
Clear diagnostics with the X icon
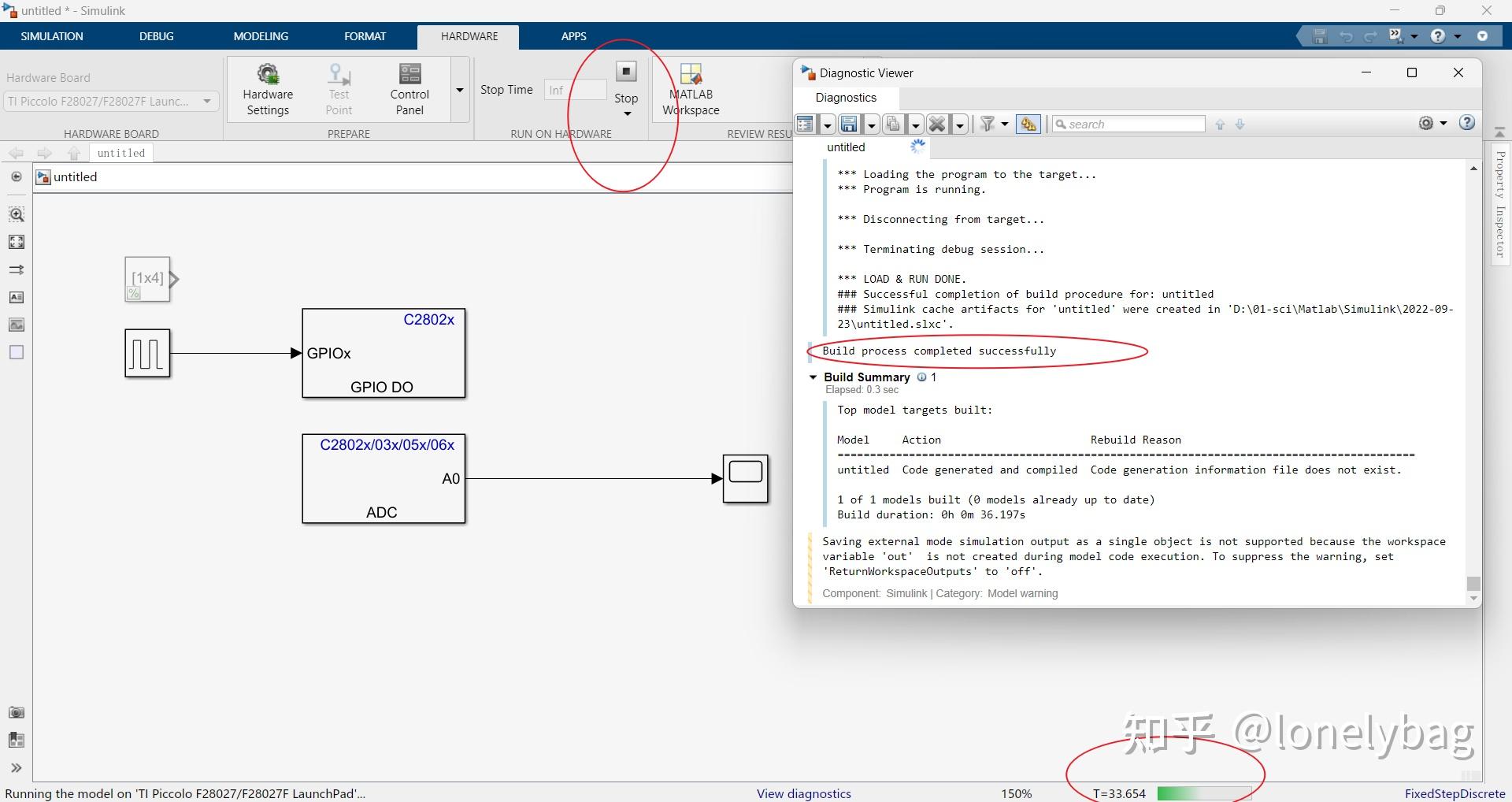tap(936, 124)
